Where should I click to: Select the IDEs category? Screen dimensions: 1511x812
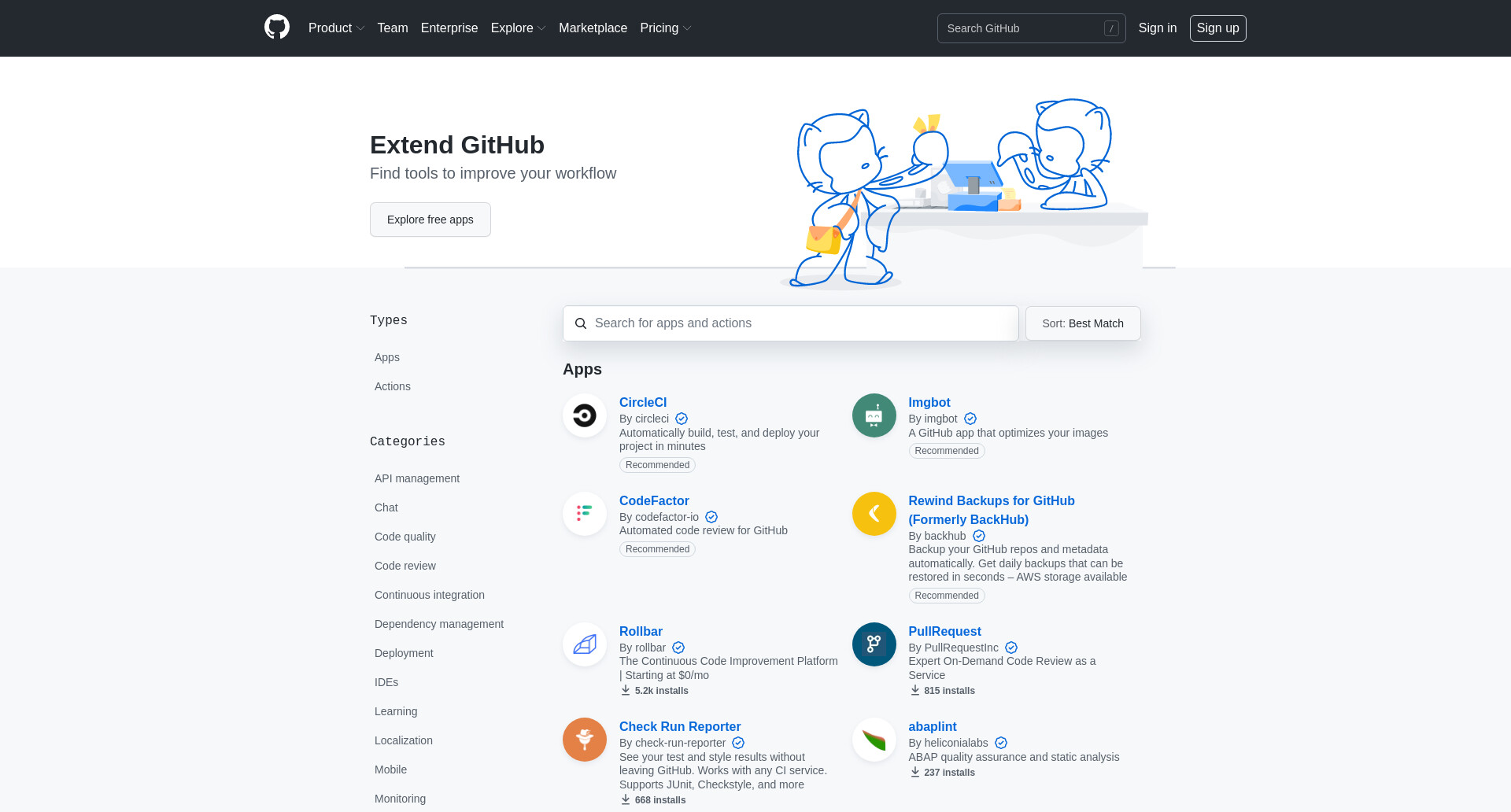(386, 682)
